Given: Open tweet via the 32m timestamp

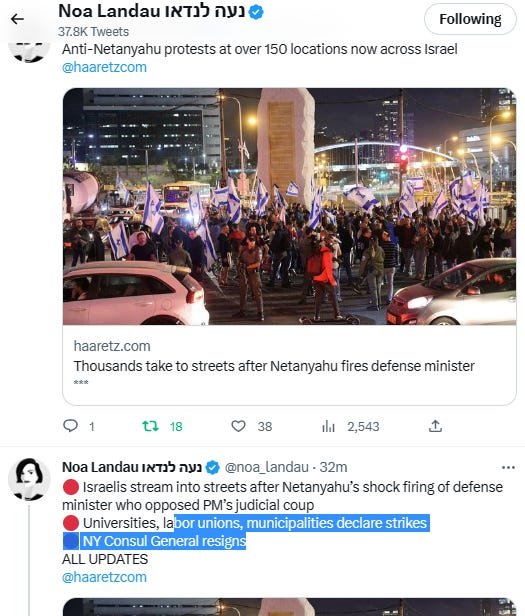Looking at the screenshot, I should (333, 467).
